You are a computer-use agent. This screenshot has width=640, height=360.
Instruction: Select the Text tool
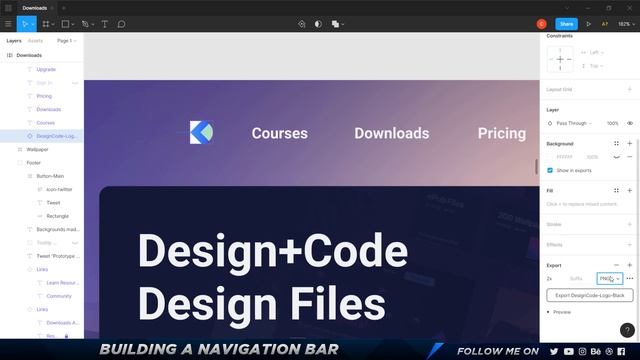[x=104, y=24]
